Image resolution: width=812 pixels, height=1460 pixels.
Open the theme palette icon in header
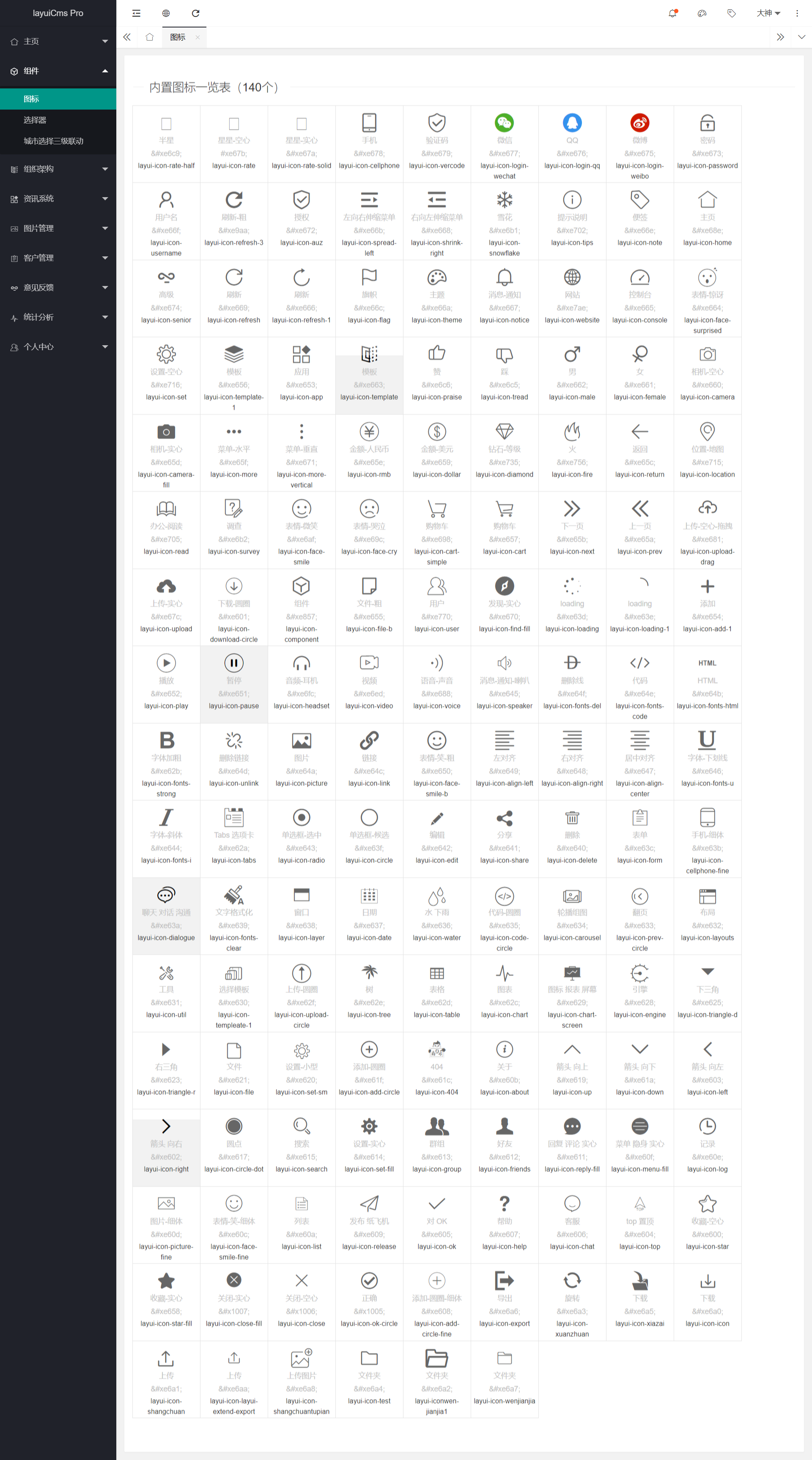coord(702,13)
